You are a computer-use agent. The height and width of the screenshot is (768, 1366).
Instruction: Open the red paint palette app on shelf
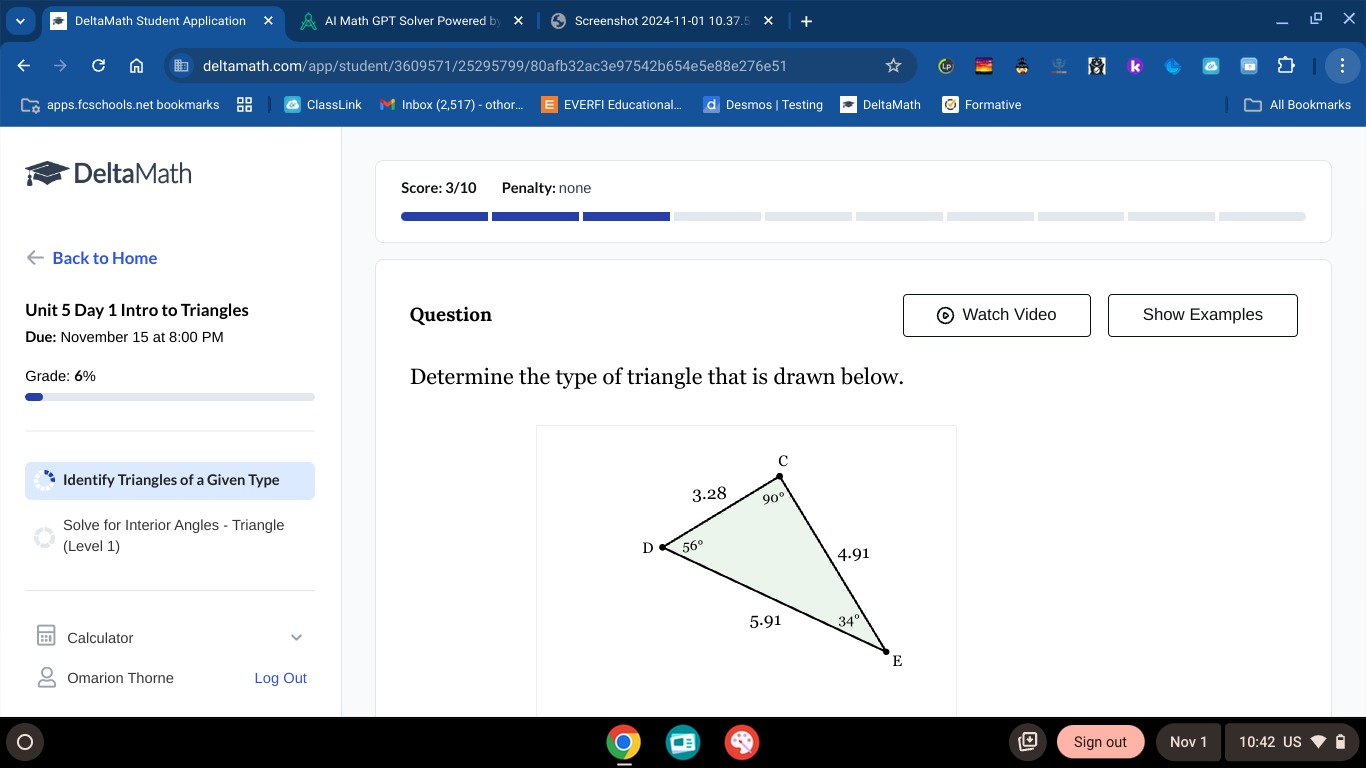(x=741, y=742)
